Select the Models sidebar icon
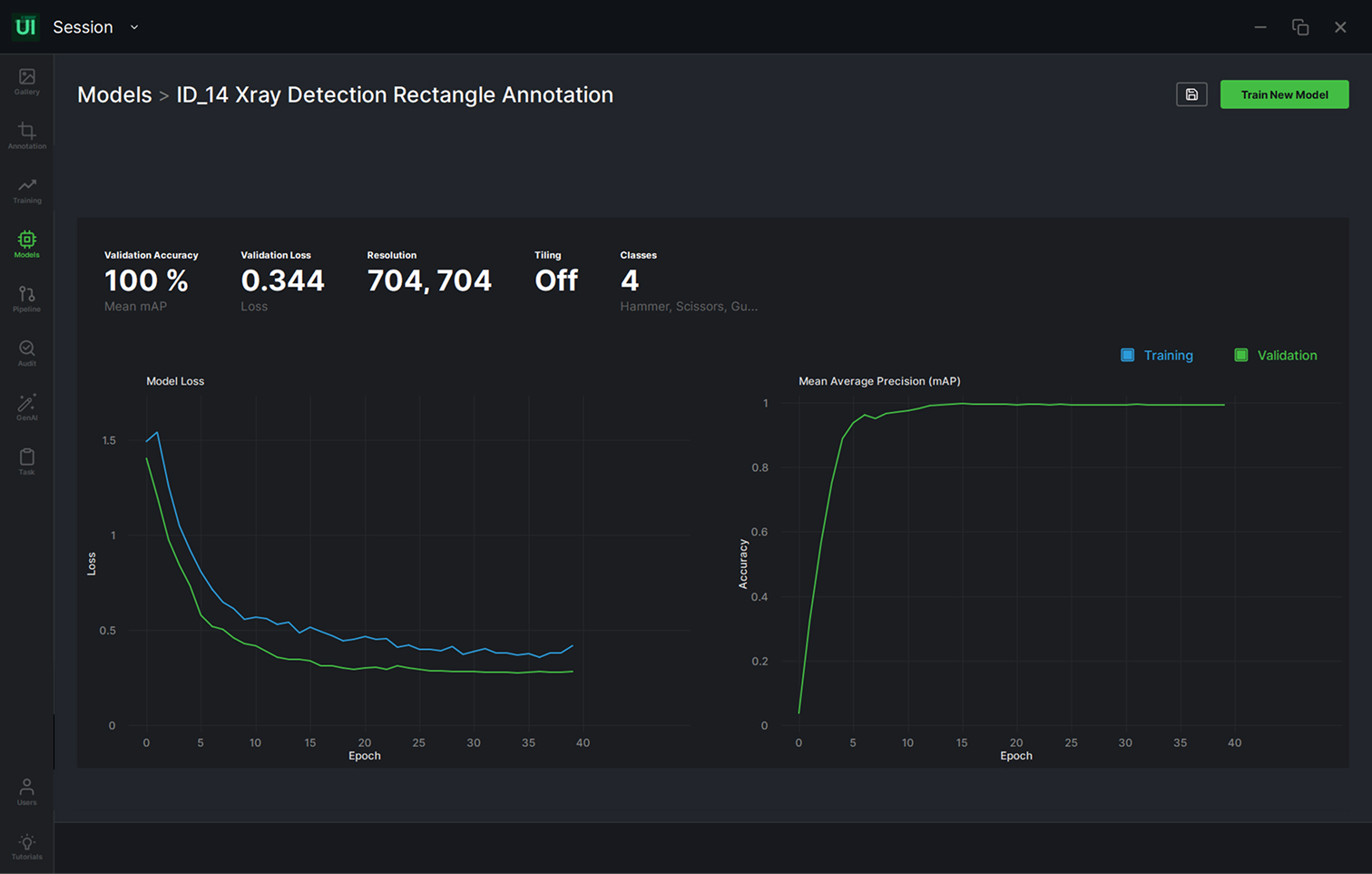1372x874 pixels. pos(26,245)
